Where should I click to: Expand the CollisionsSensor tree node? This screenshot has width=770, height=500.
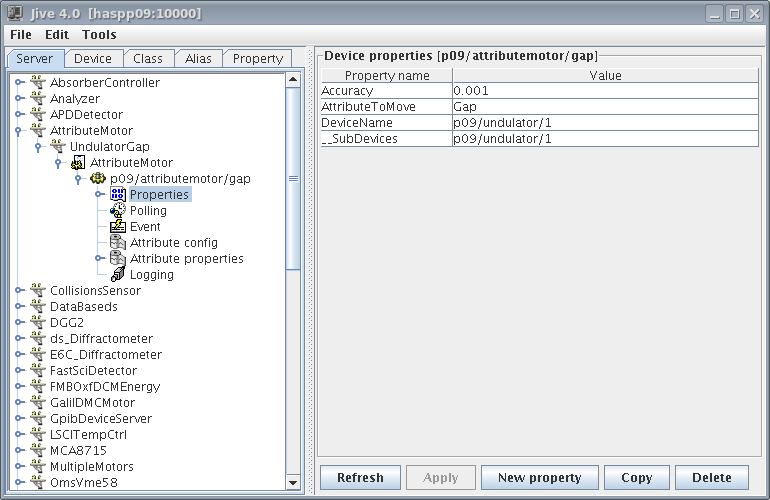coord(19,290)
